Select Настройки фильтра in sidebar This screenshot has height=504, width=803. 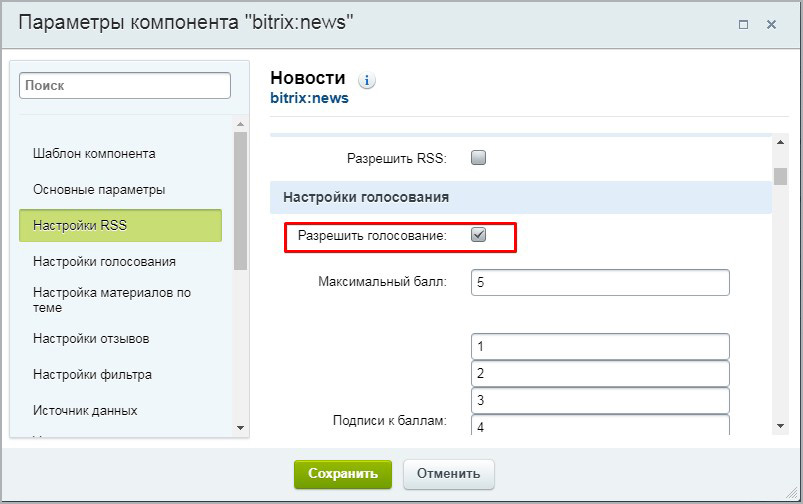[92, 375]
